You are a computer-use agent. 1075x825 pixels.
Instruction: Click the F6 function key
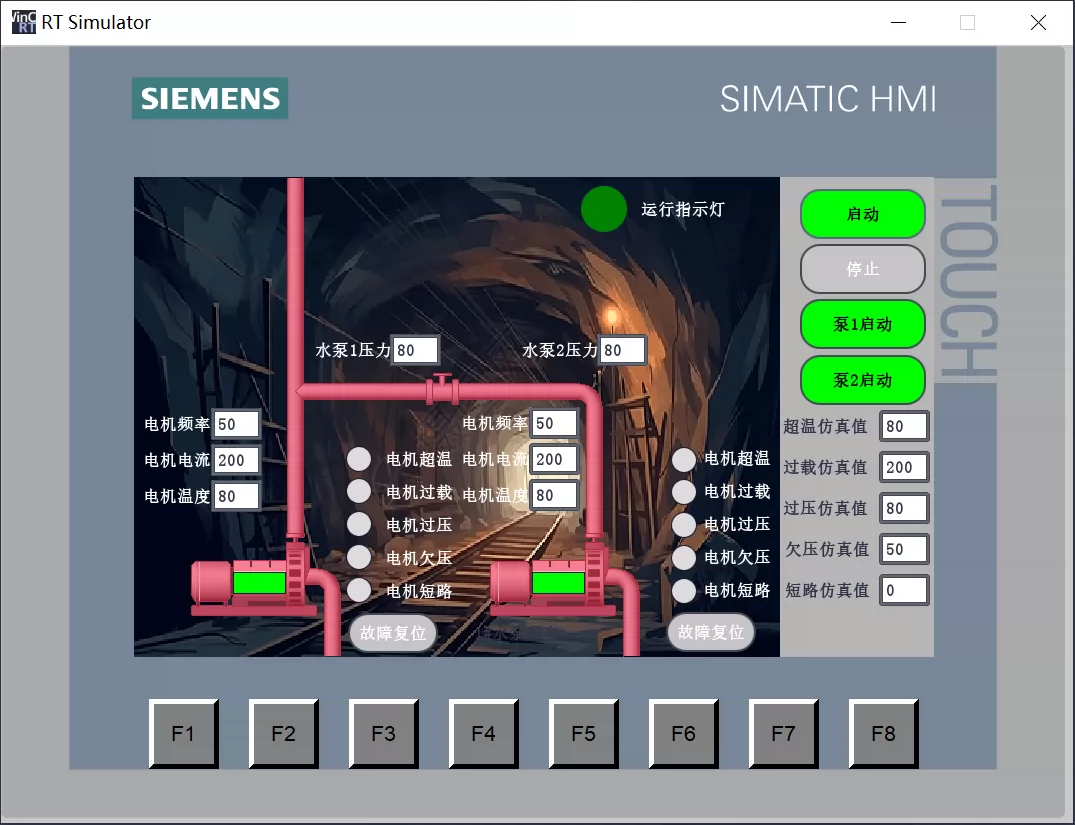[x=684, y=733]
